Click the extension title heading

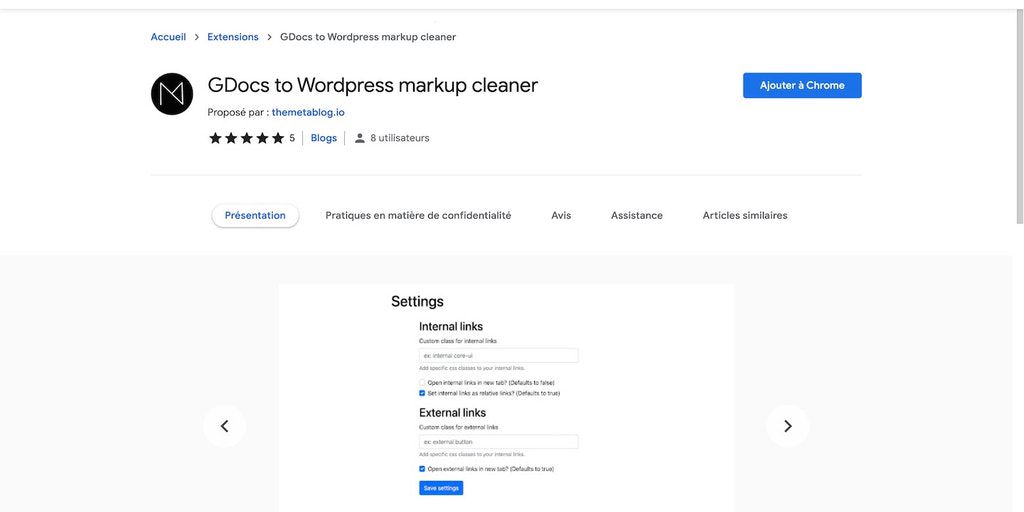click(373, 86)
